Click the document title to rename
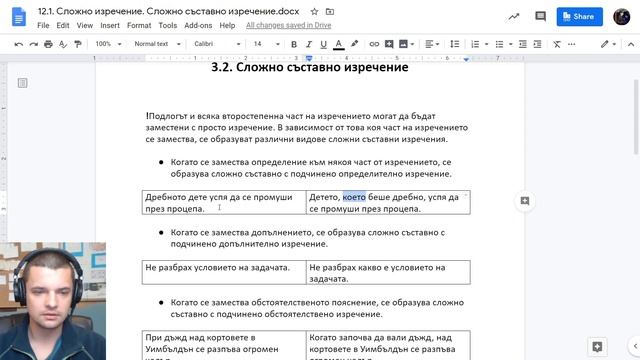The image size is (640, 360). pos(168,11)
